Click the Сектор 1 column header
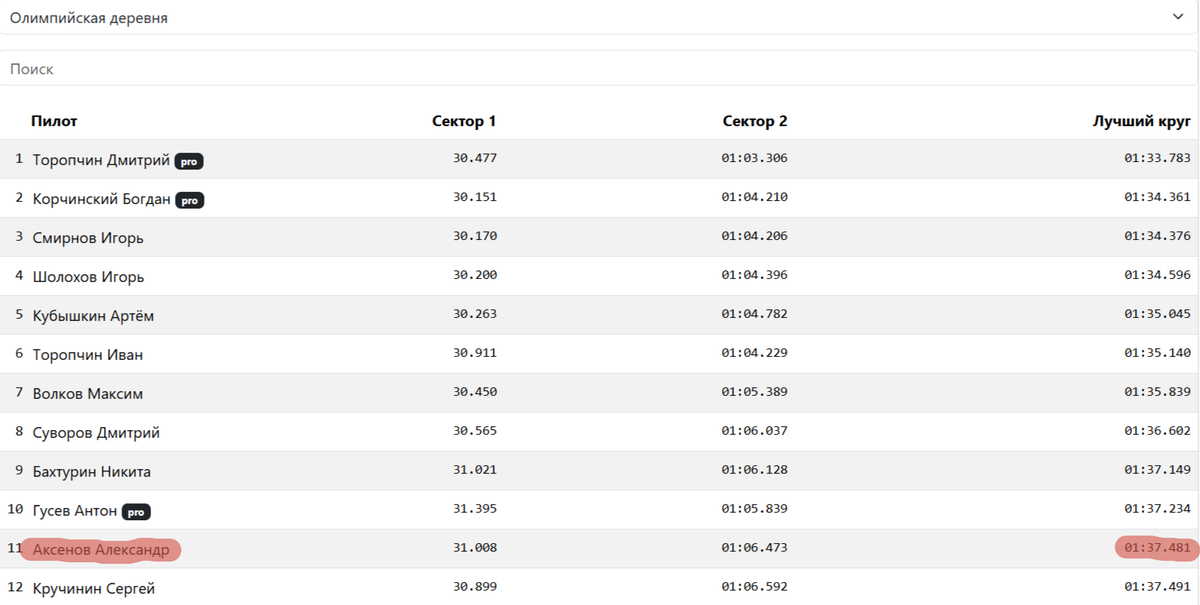This screenshot has height=605, width=1200. 464,121
